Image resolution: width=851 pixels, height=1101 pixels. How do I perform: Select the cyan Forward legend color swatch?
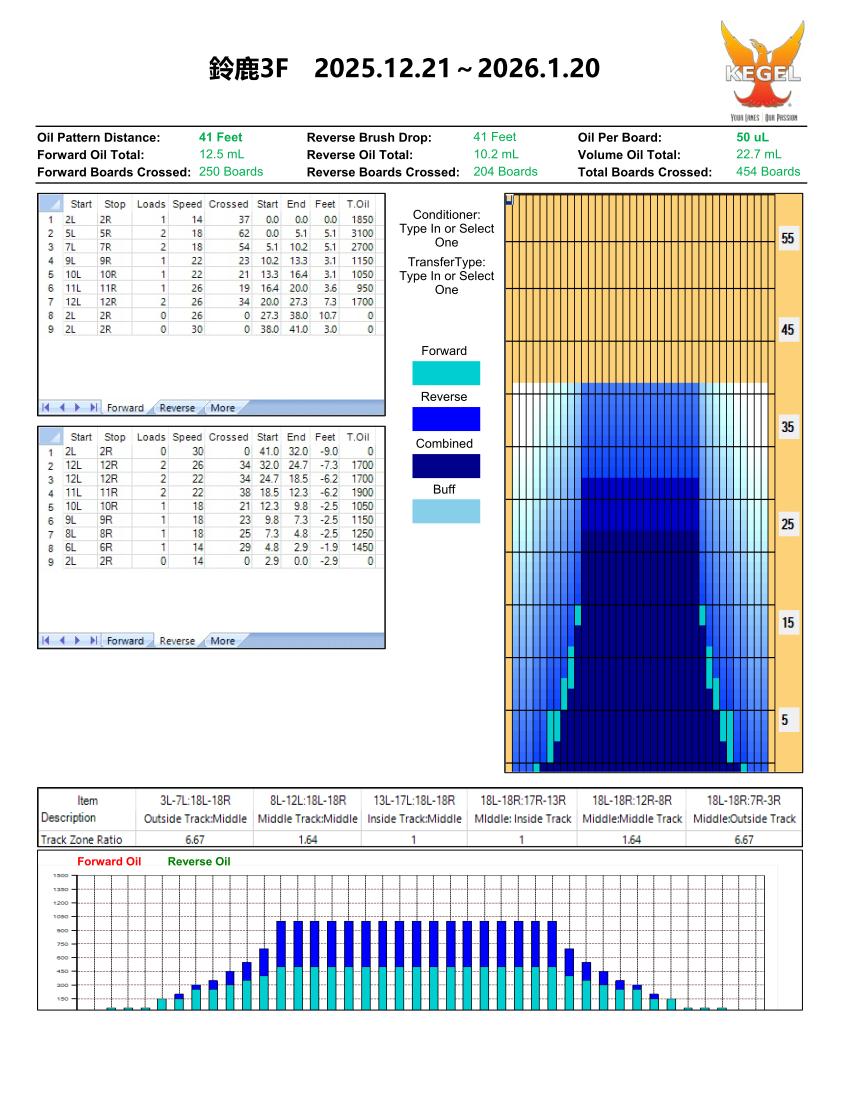click(x=446, y=373)
